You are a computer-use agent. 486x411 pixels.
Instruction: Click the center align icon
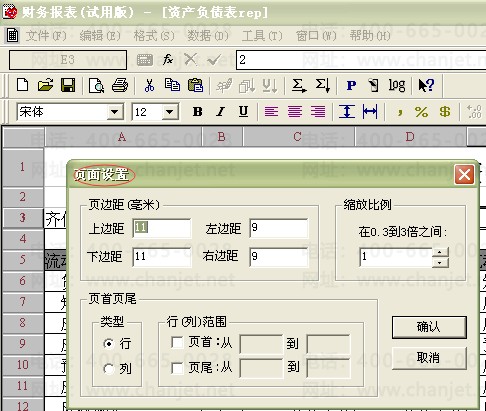(x=295, y=112)
